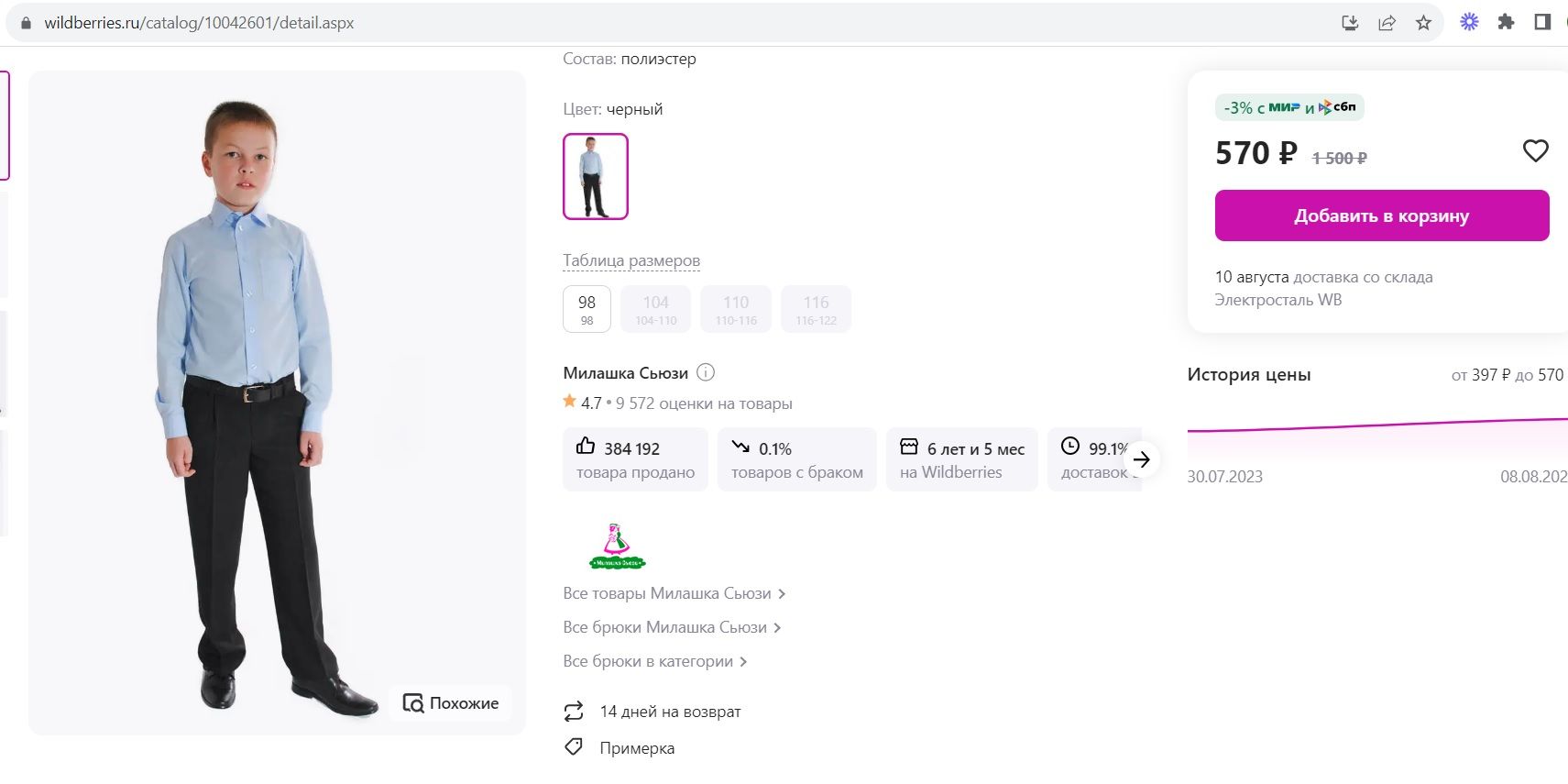
Task: Open the Милашка Сьюзи brand logo
Action: tap(617, 547)
